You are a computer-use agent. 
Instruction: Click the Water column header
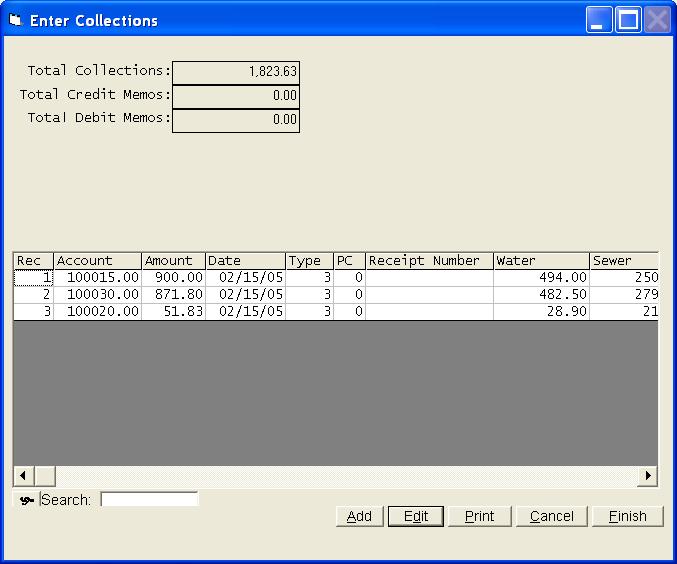pyautogui.click(x=540, y=261)
